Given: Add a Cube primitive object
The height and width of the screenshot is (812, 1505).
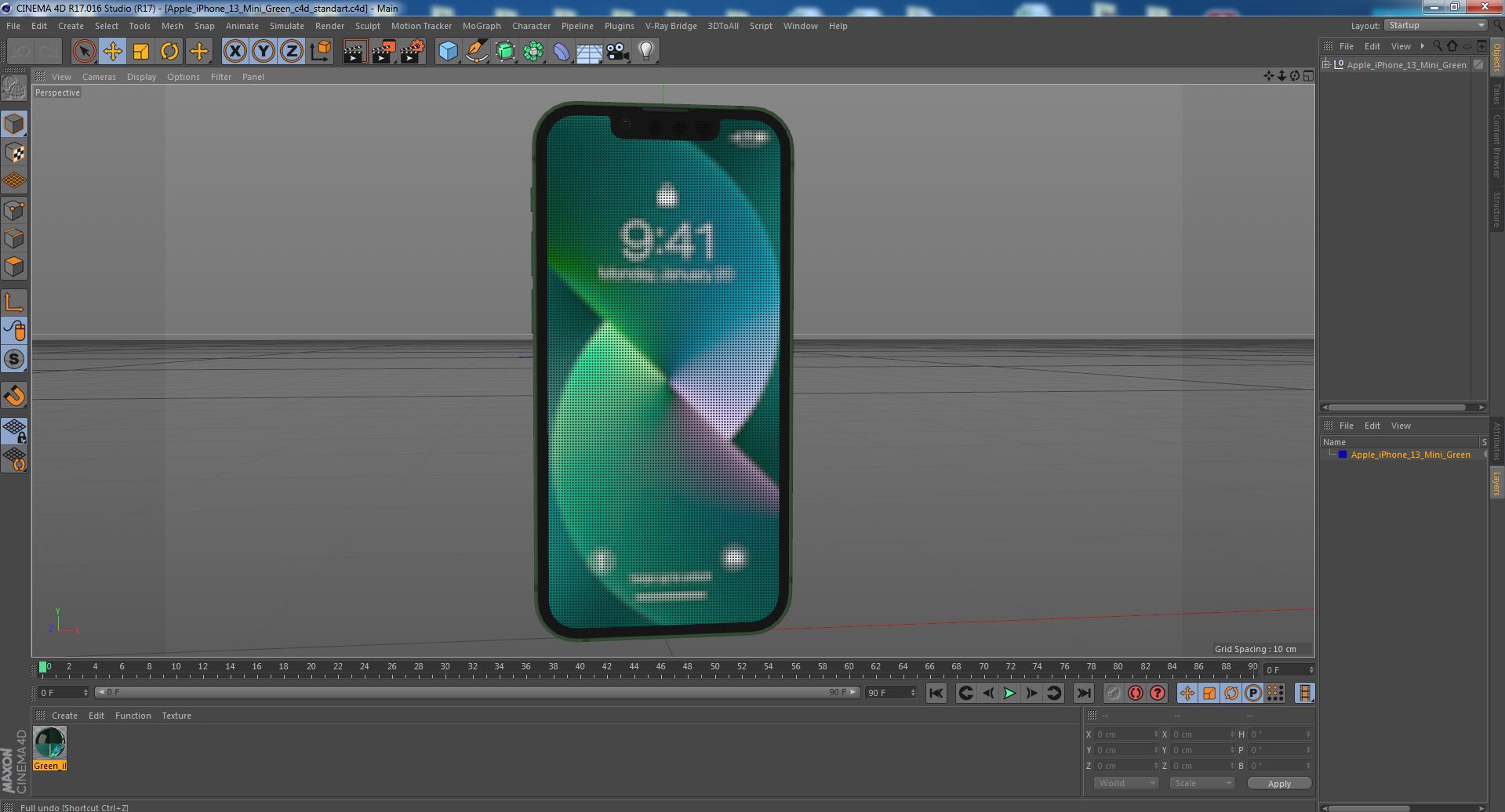Looking at the screenshot, I should (448, 52).
